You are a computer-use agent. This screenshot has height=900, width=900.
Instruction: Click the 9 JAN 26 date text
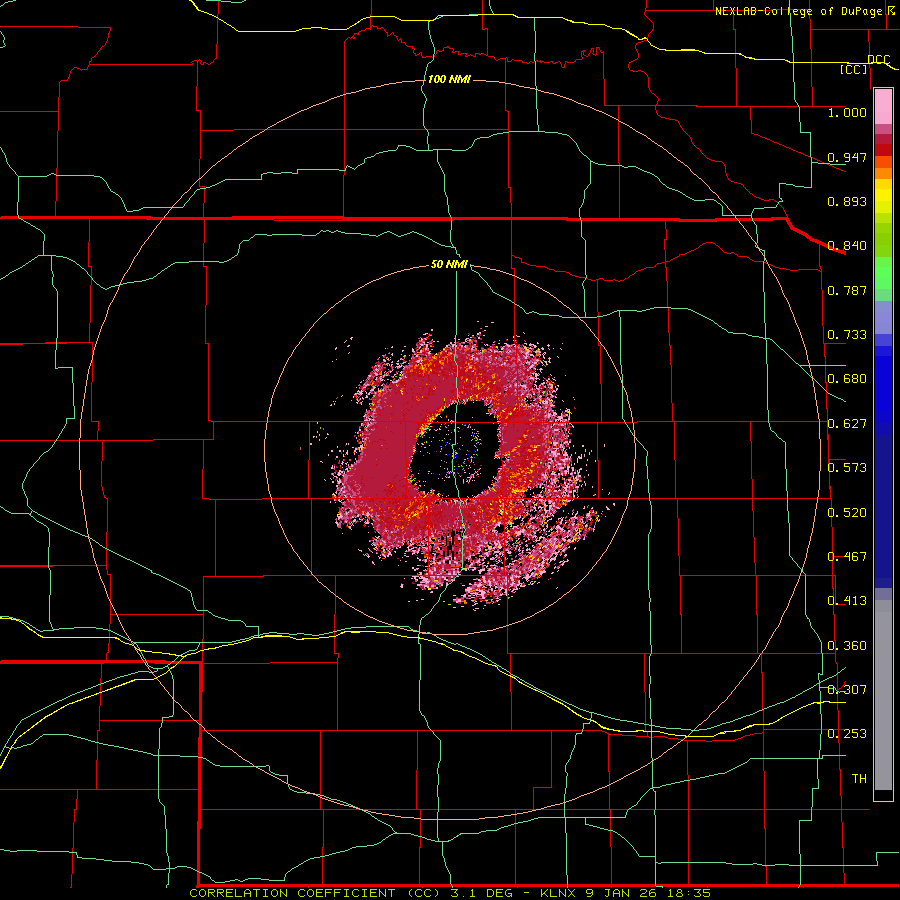620,893
